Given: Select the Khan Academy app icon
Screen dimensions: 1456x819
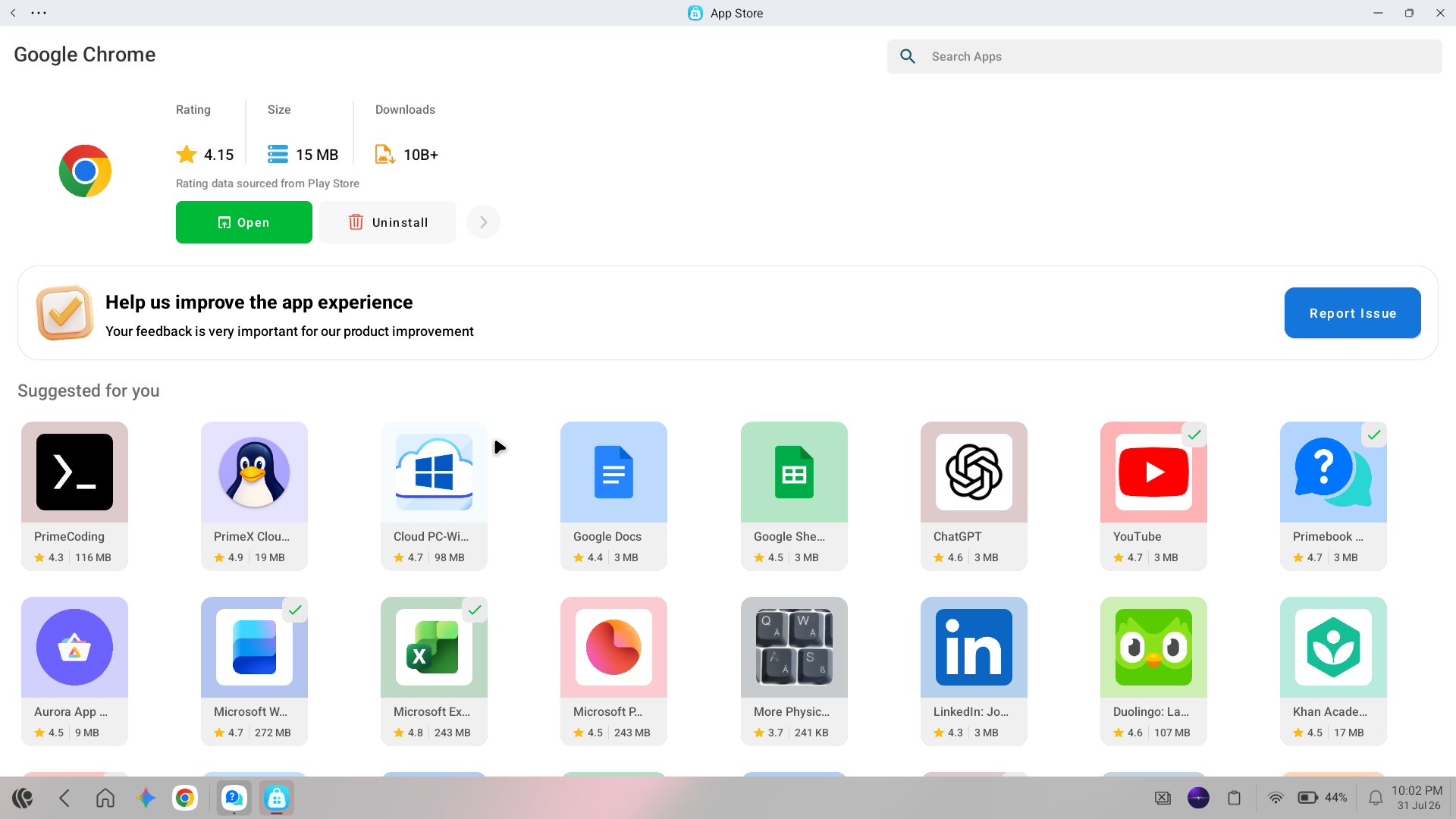Looking at the screenshot, I should click(x=1333, y=647).
